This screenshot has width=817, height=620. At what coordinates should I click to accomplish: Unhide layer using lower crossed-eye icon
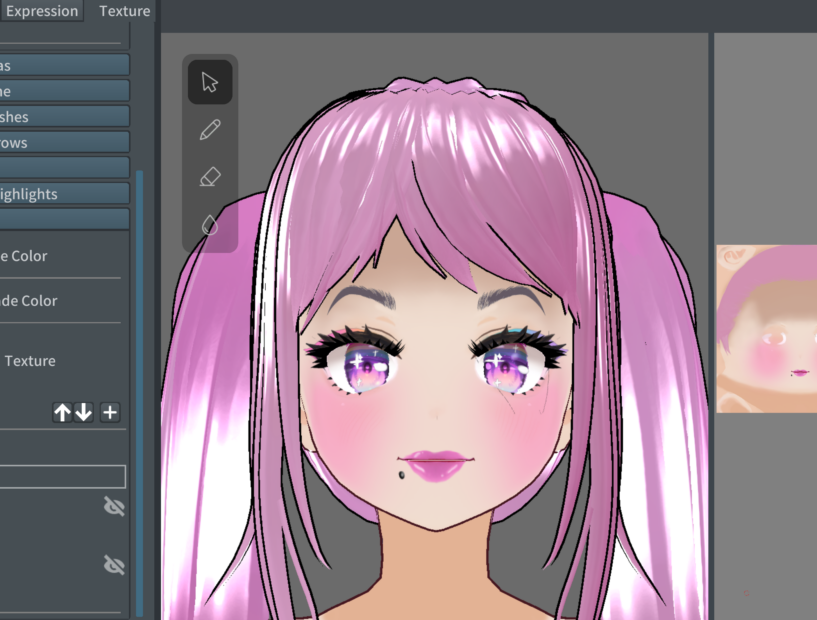[114, 565]
